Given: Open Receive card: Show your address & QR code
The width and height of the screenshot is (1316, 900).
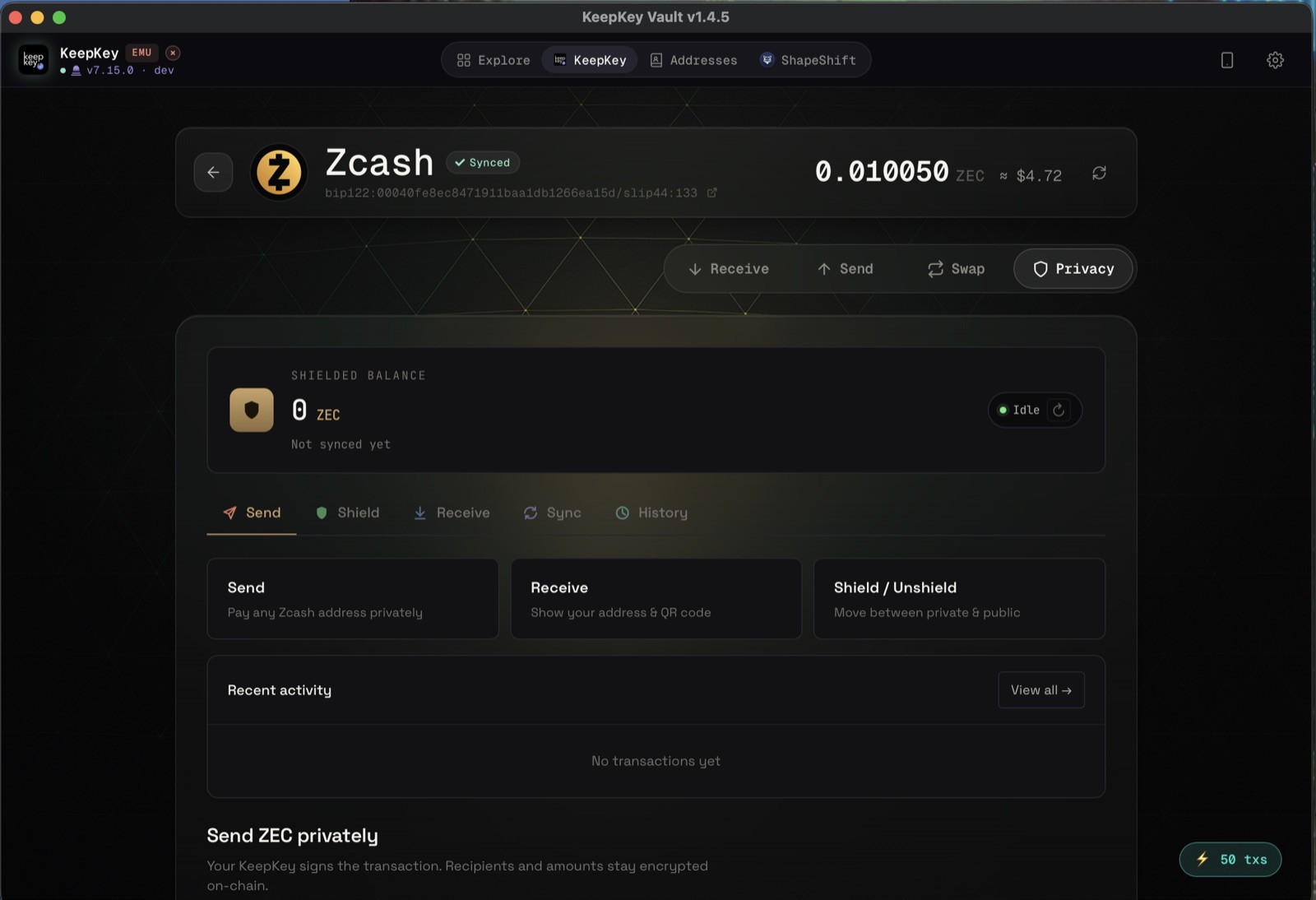Looking at the screenshot, I should [656, 599].
